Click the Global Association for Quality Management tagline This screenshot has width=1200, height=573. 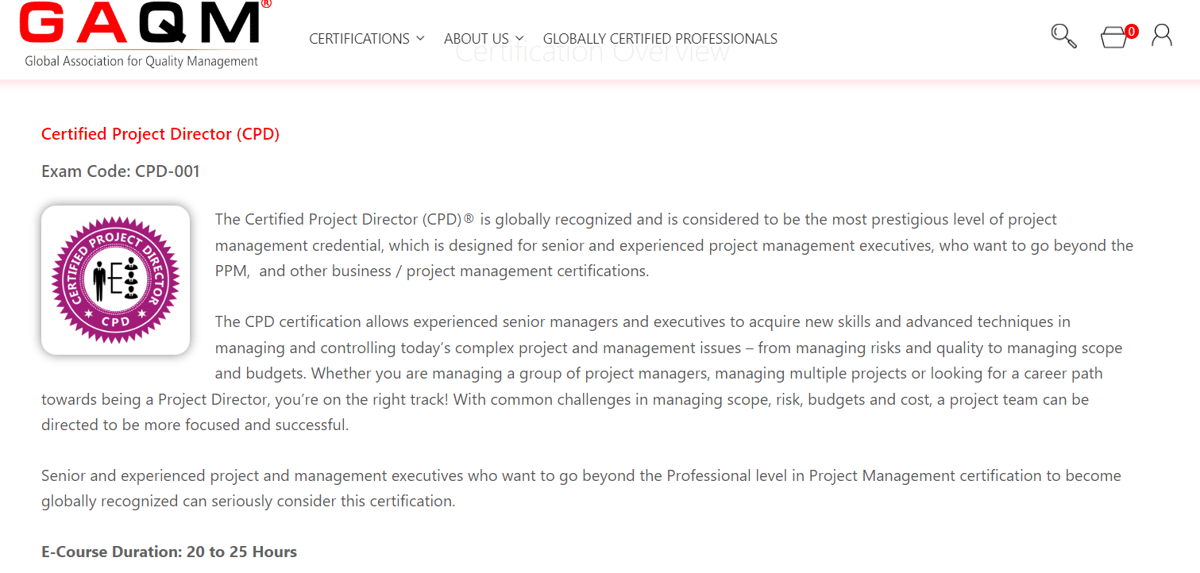tap(141, 61)
